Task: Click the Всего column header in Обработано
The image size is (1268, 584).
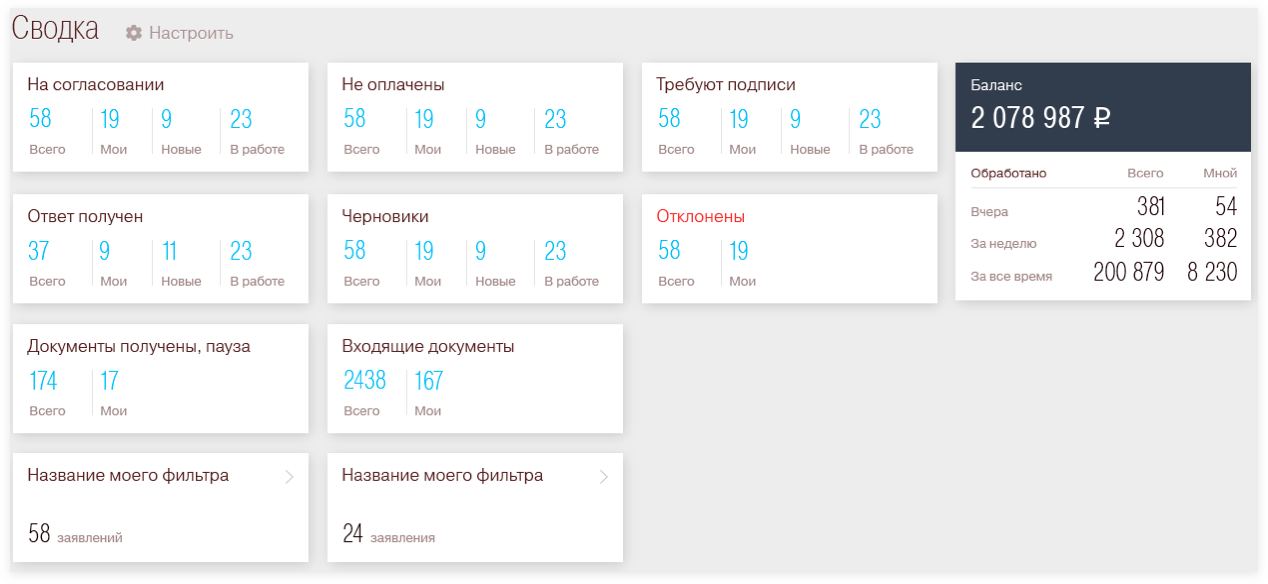Action: coord(1146,173)
